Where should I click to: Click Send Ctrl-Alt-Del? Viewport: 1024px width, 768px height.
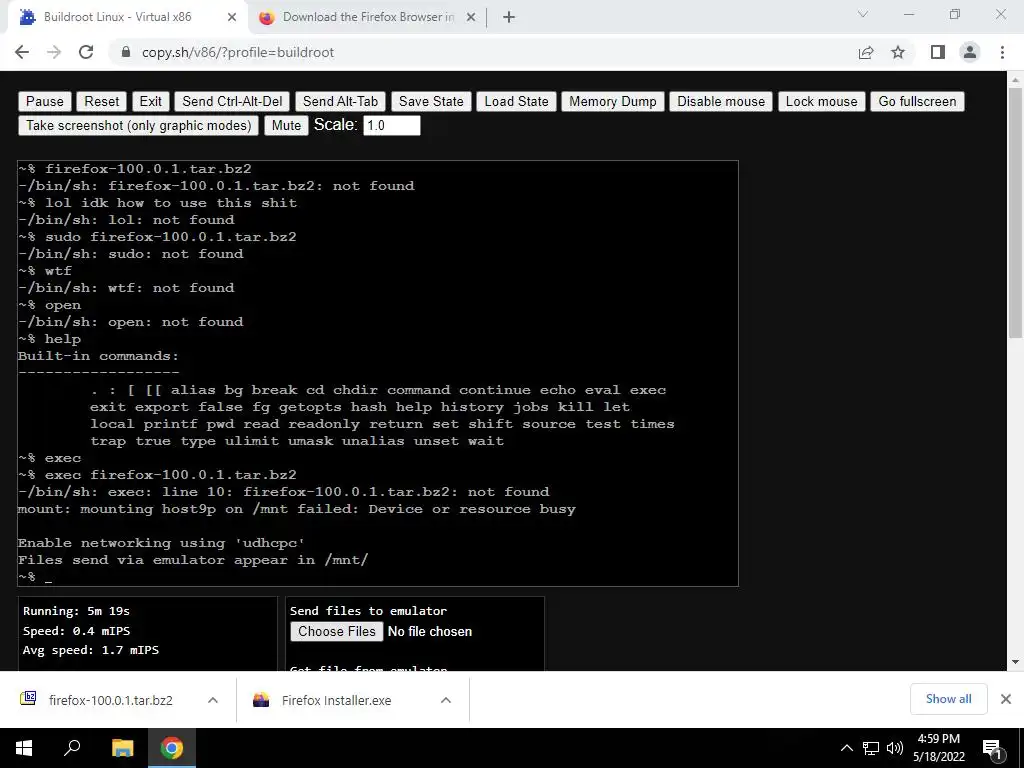tap(232, 101)
